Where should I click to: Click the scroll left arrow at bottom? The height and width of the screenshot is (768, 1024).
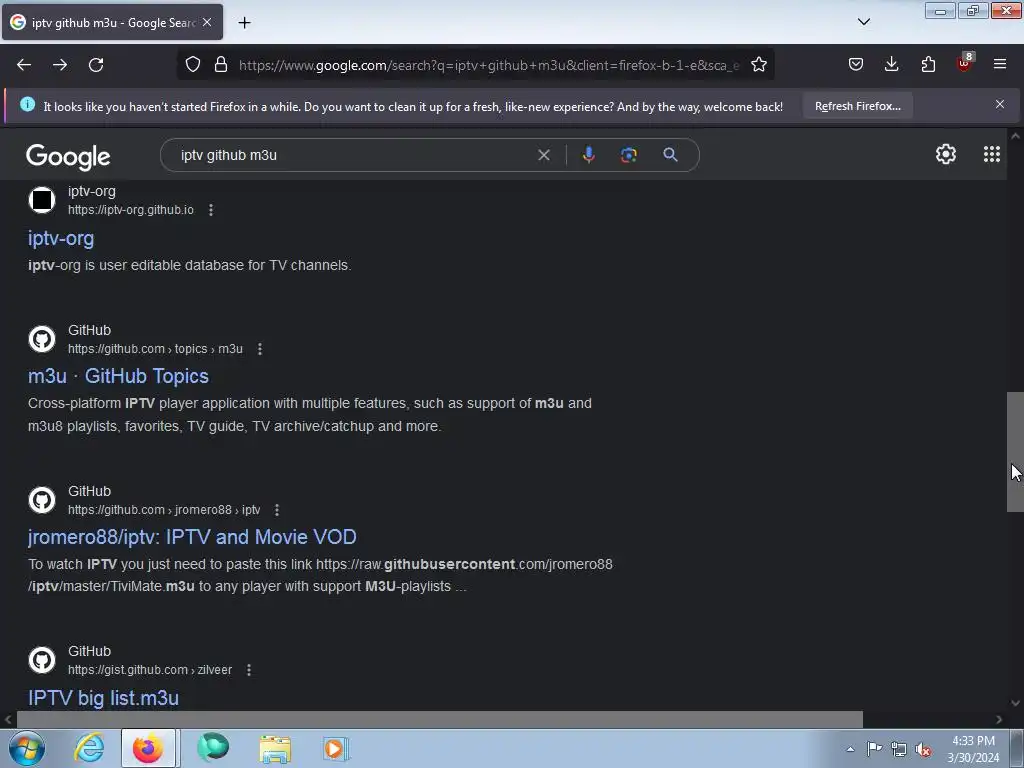point(8,719)
